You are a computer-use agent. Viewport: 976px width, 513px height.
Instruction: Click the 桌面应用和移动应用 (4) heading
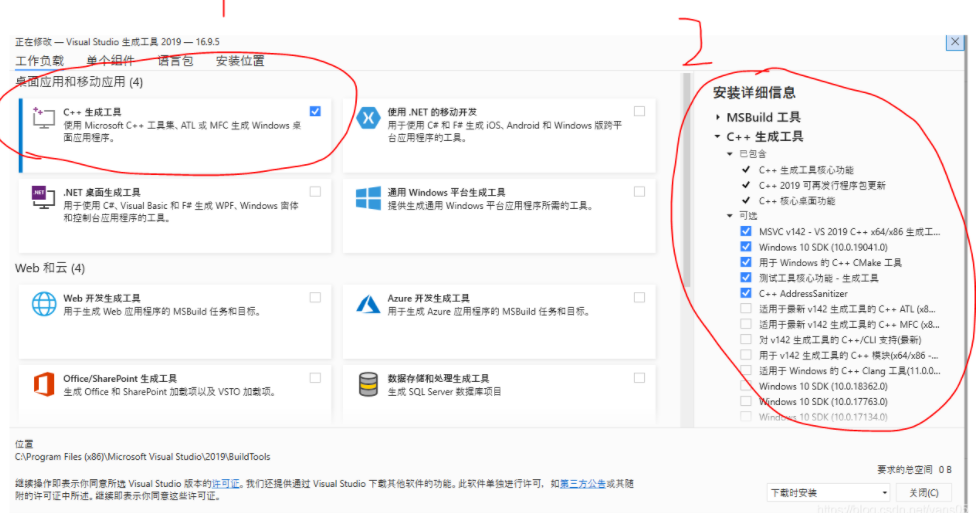tap(79, 82)
